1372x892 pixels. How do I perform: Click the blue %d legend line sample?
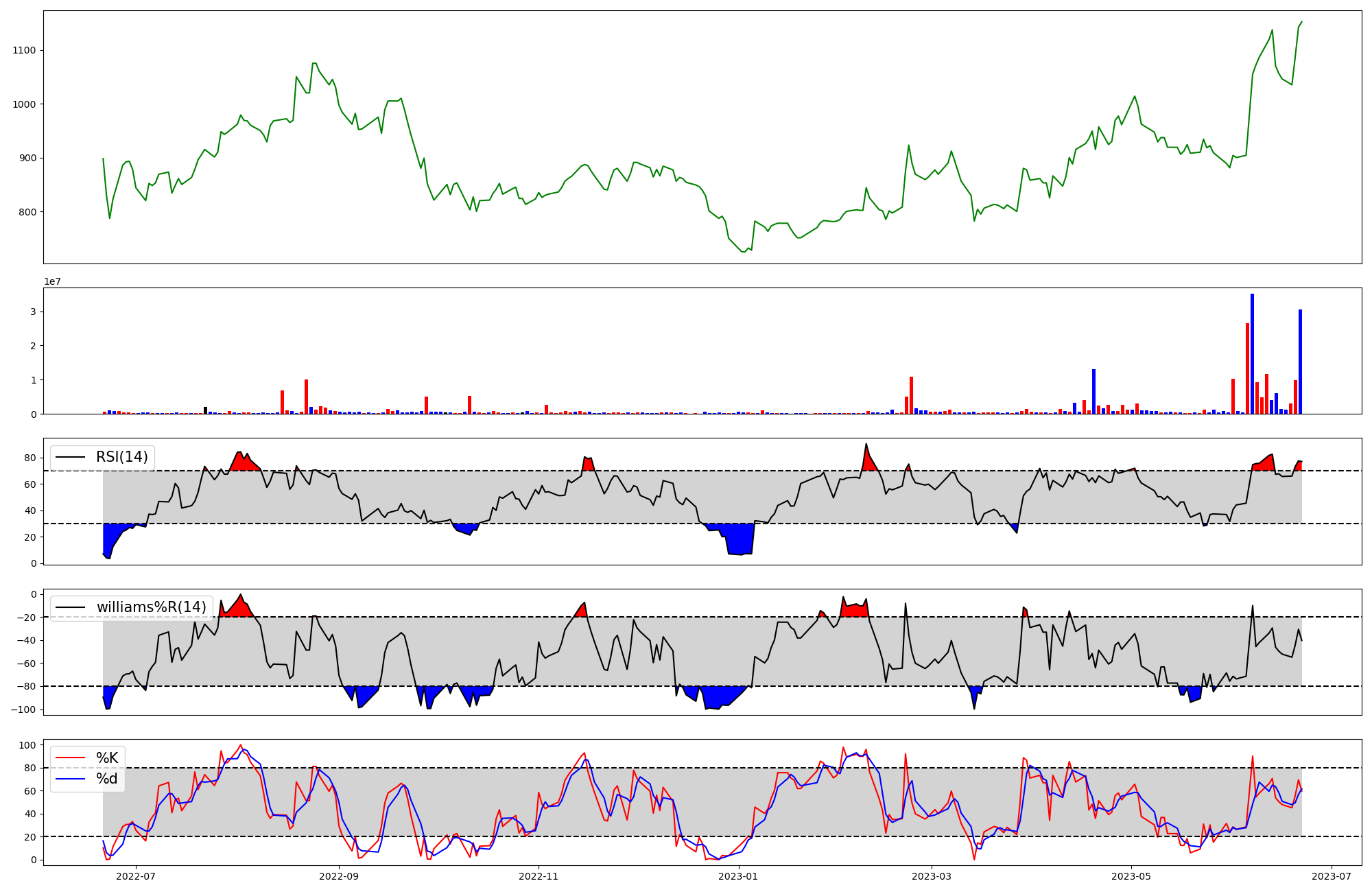[70, 779]
